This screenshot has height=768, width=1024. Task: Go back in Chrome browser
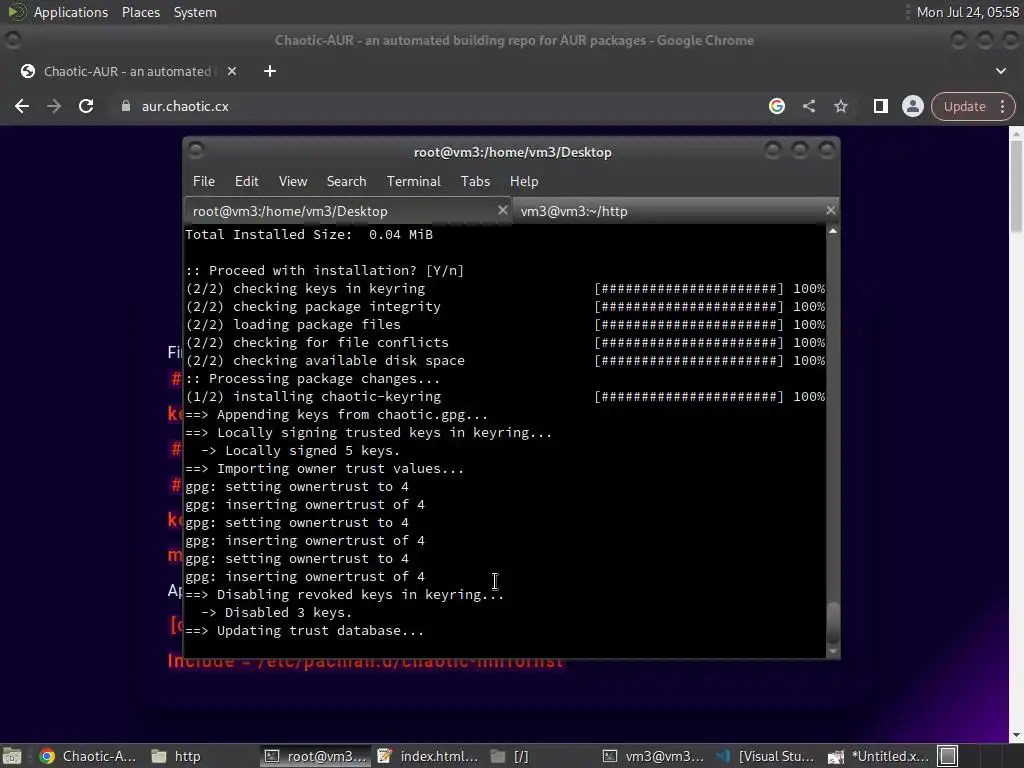(x=22, y=106)
